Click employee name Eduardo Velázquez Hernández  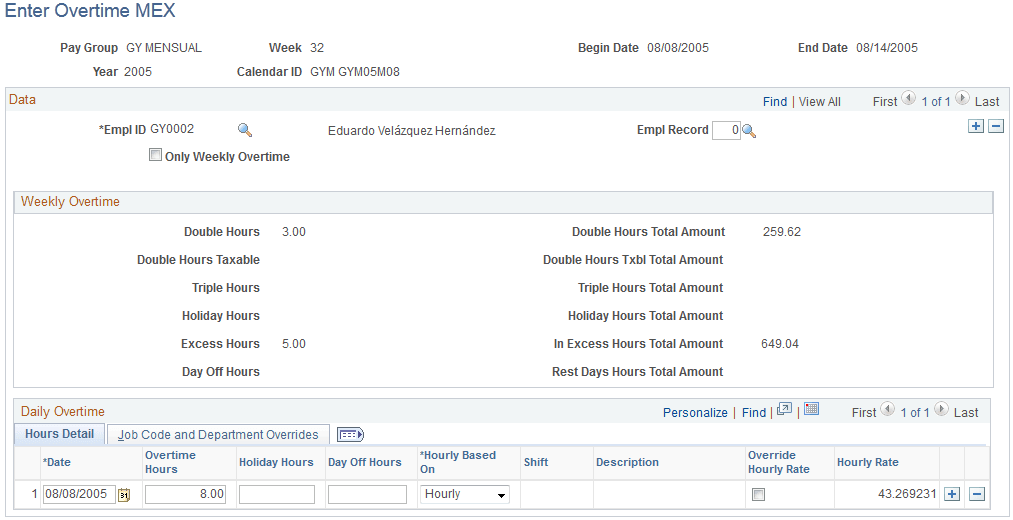pos(412,130)
